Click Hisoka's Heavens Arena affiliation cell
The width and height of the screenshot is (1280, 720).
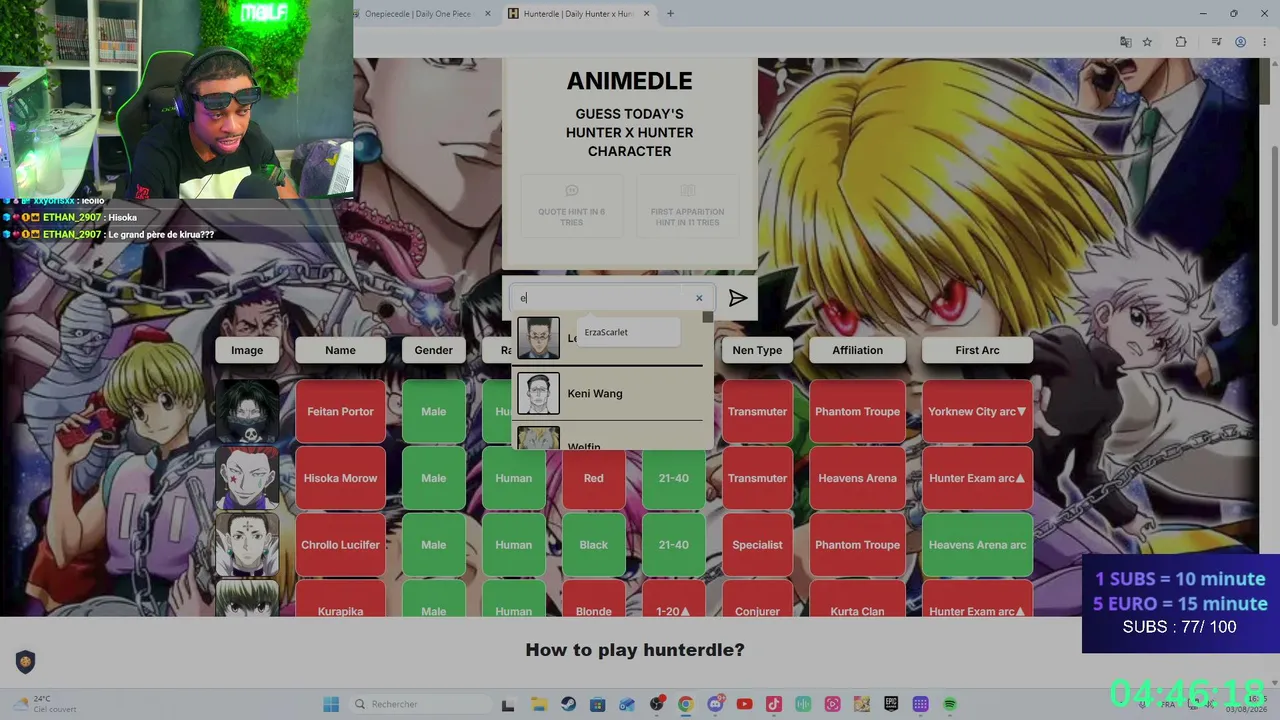tap(857, 478)
